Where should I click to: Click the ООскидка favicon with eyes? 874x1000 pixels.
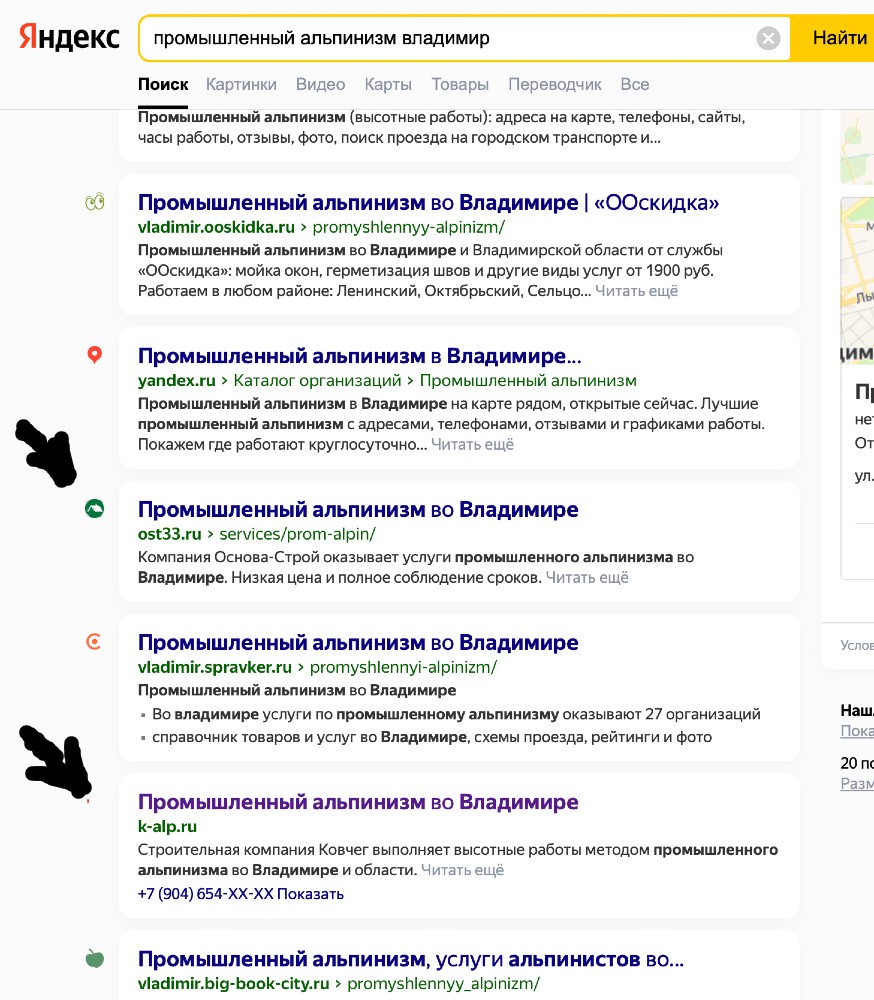click(94, 202)
